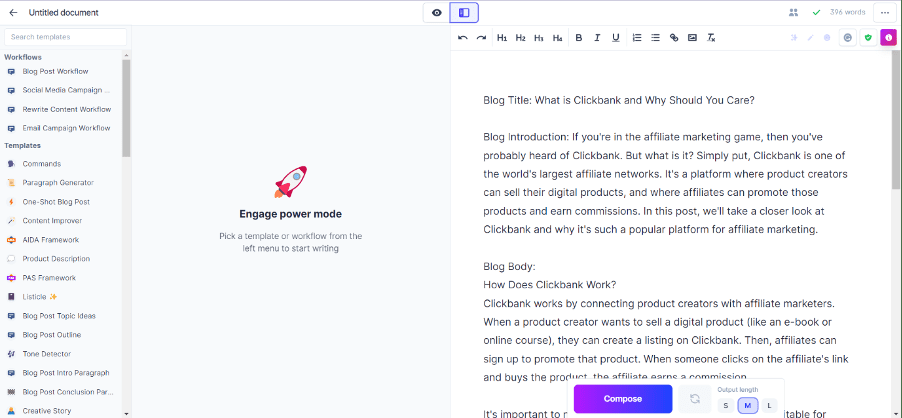Toggle the split panel power mode view
Image resolution: width=902 pixels, height=418 pixels.
[x=464, y=13]
